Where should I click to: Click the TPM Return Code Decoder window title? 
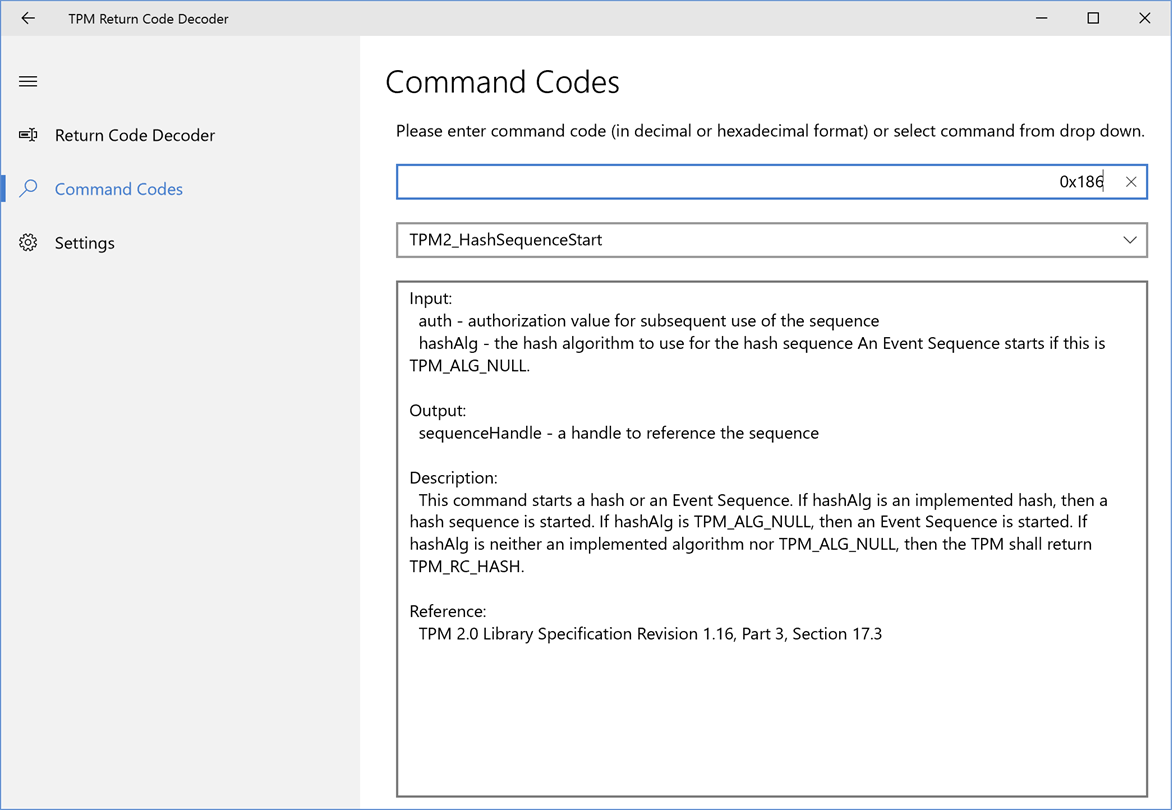pos(148,18)
